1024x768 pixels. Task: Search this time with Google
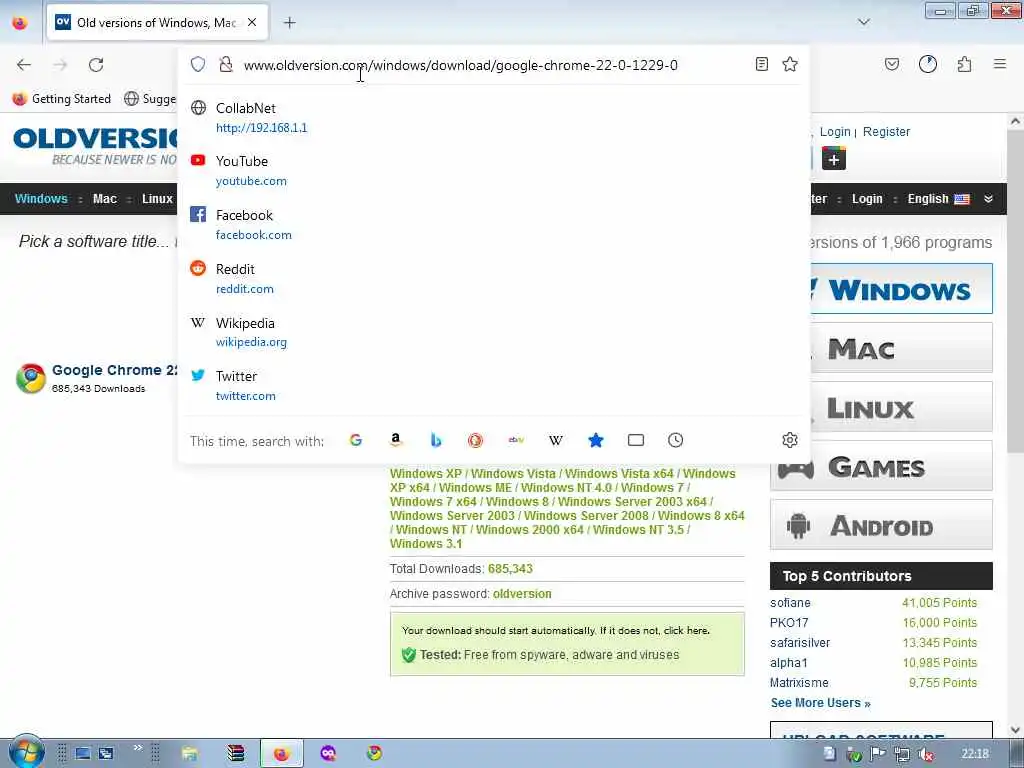tap(356, 440)
